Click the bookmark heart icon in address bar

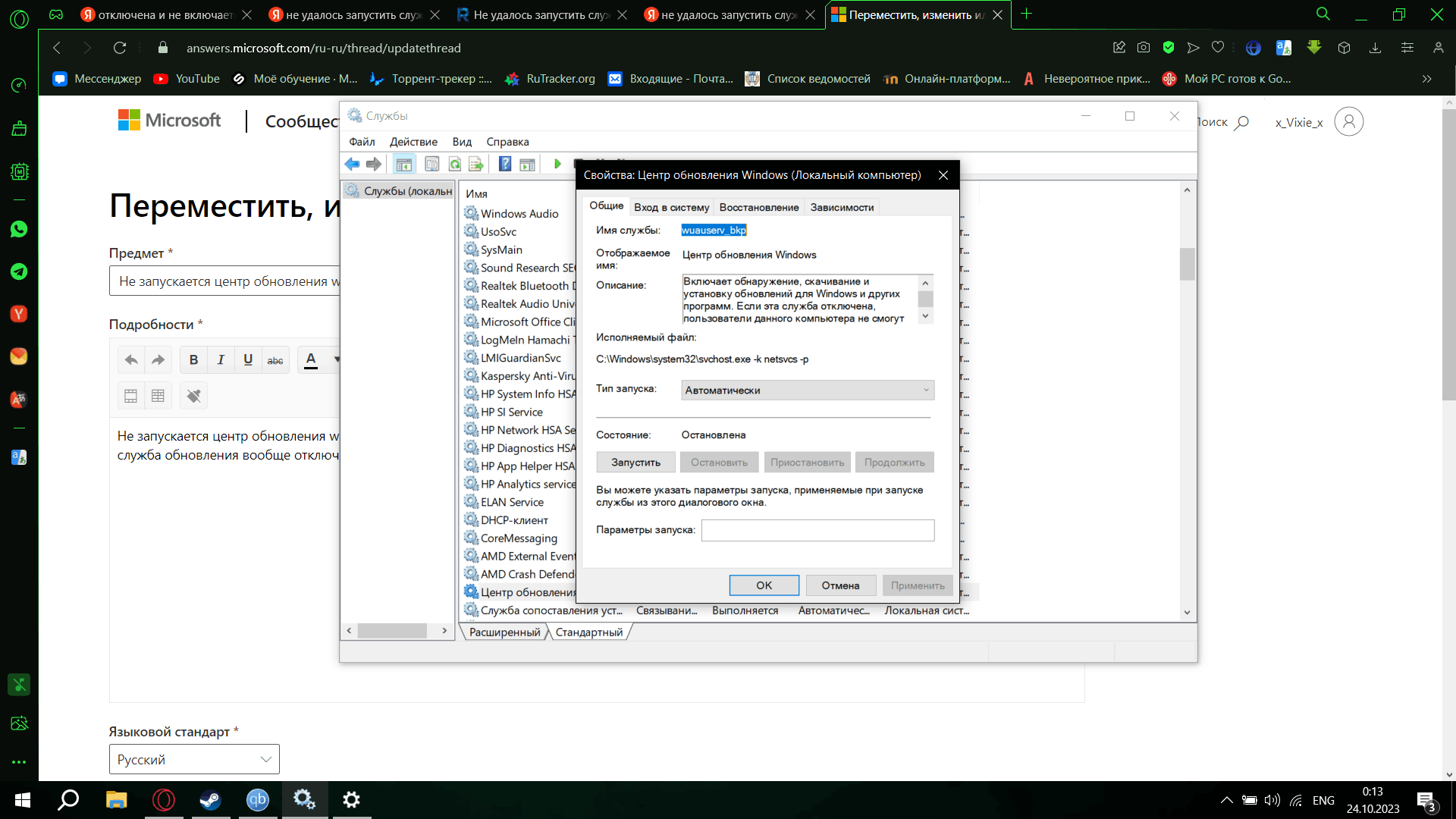(1218, 48)
